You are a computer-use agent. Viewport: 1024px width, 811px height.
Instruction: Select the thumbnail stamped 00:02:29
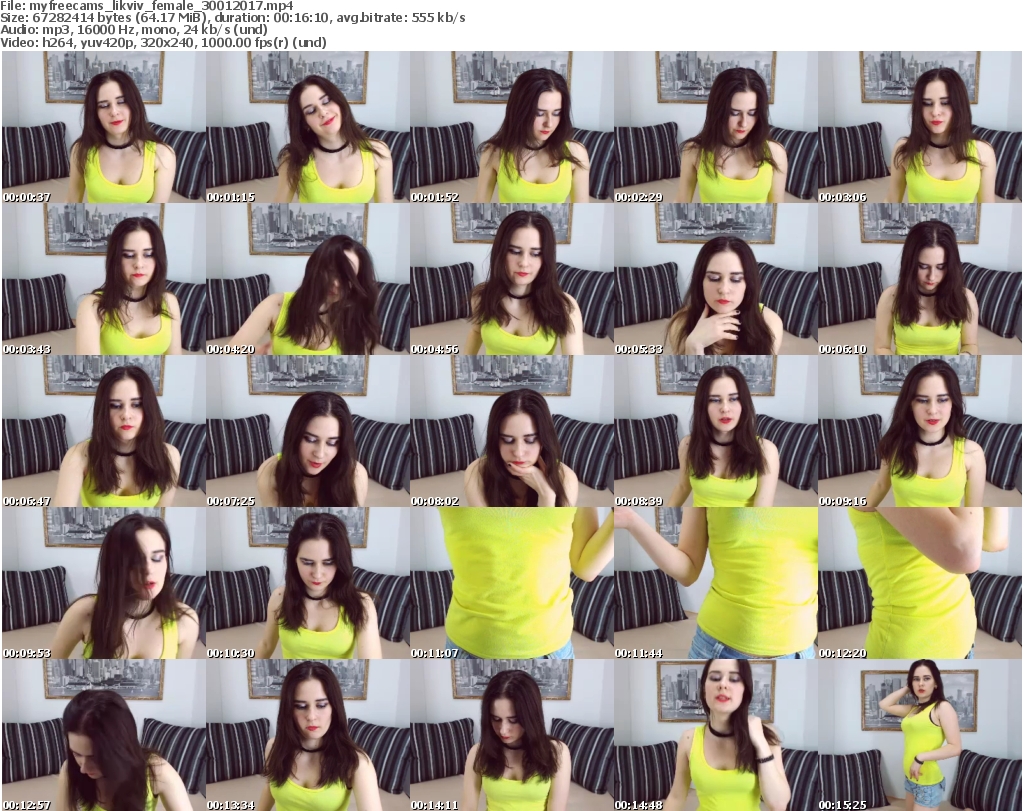pyautogui.click(x=715, y=127)
